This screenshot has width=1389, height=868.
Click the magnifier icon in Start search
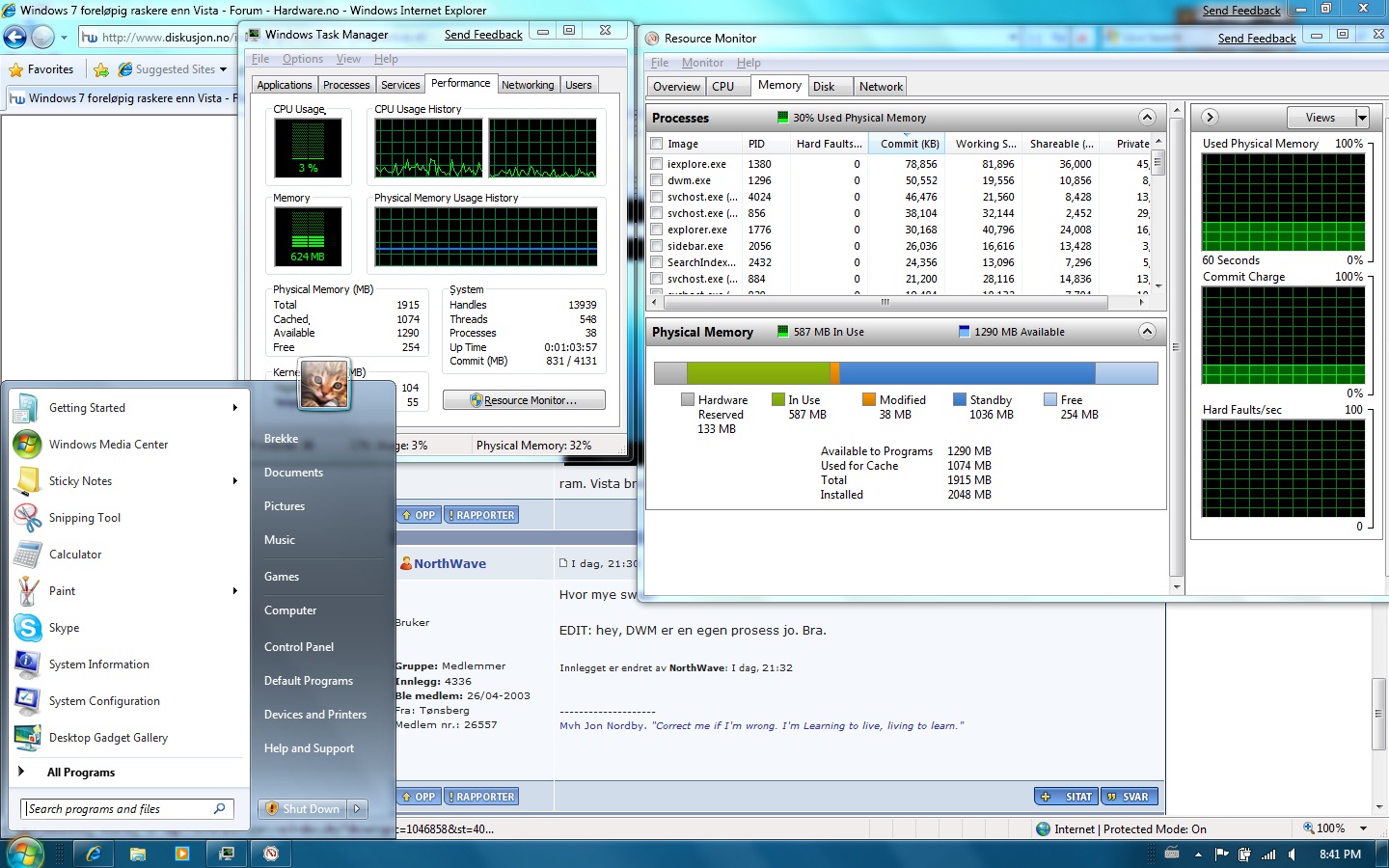(220, 809)
